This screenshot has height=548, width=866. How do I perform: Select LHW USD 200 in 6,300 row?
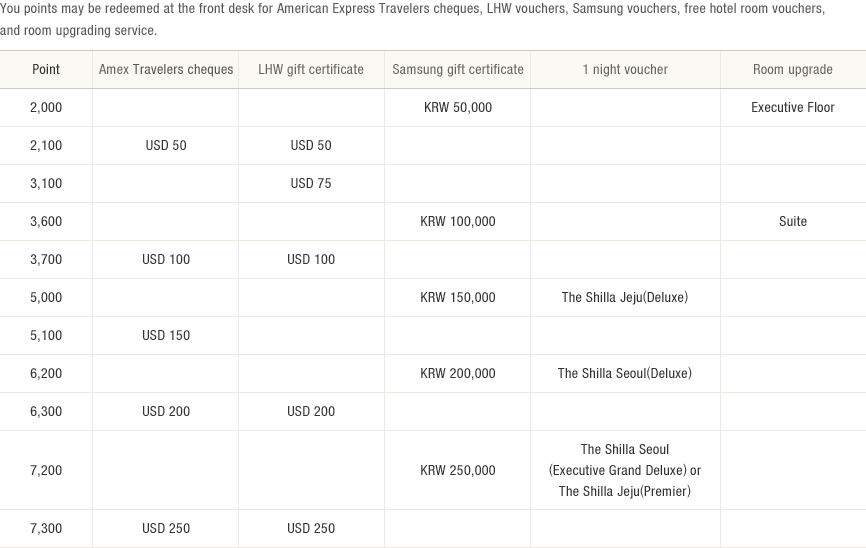(x=311, y=412)
